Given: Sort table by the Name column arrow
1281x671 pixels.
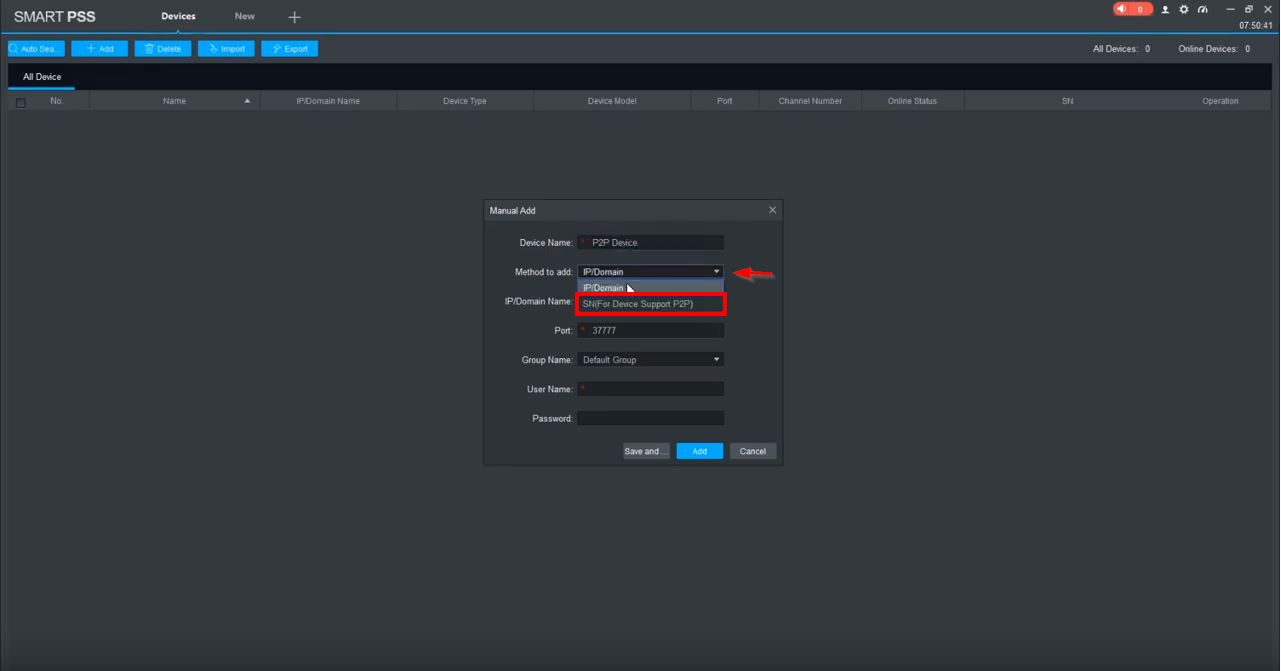Looking at the screenshot, I should click(x=247, y=101).
